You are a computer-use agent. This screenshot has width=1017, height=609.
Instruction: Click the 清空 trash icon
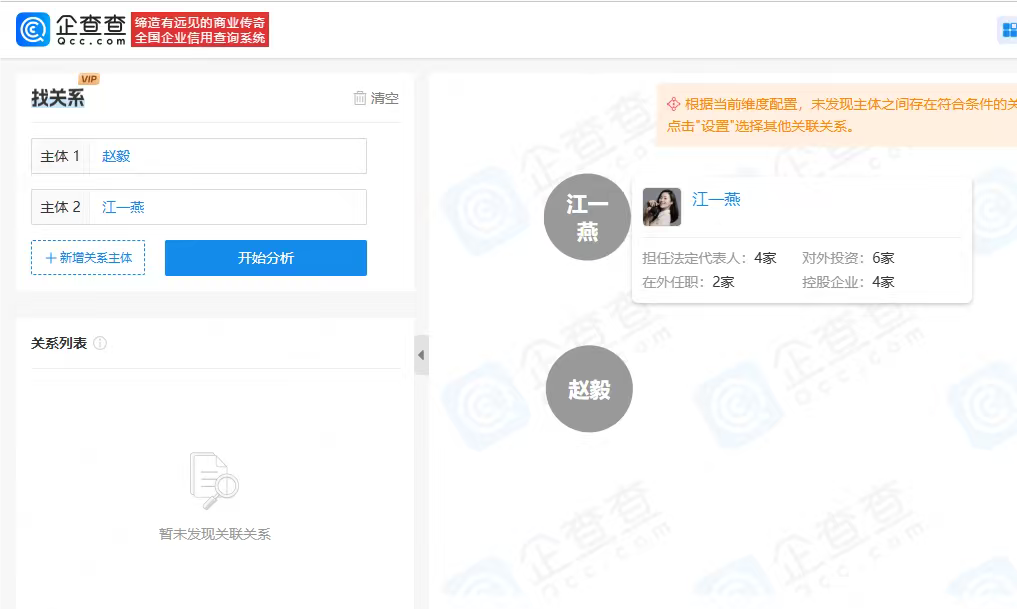point(360,98)
